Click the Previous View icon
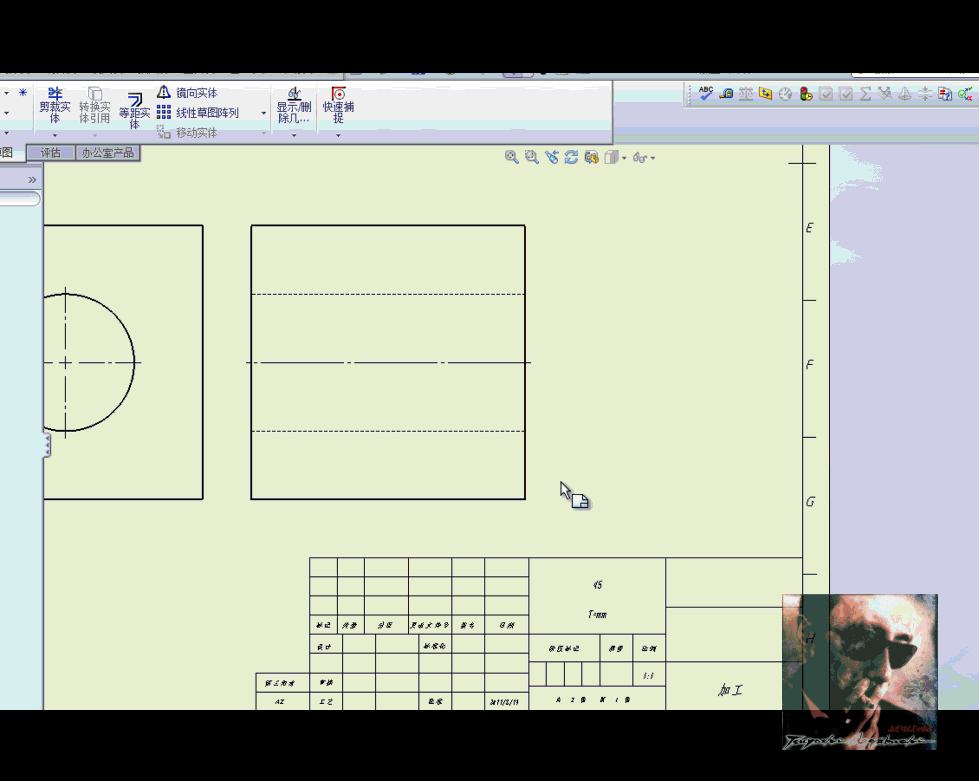 [x=551, y=157]
